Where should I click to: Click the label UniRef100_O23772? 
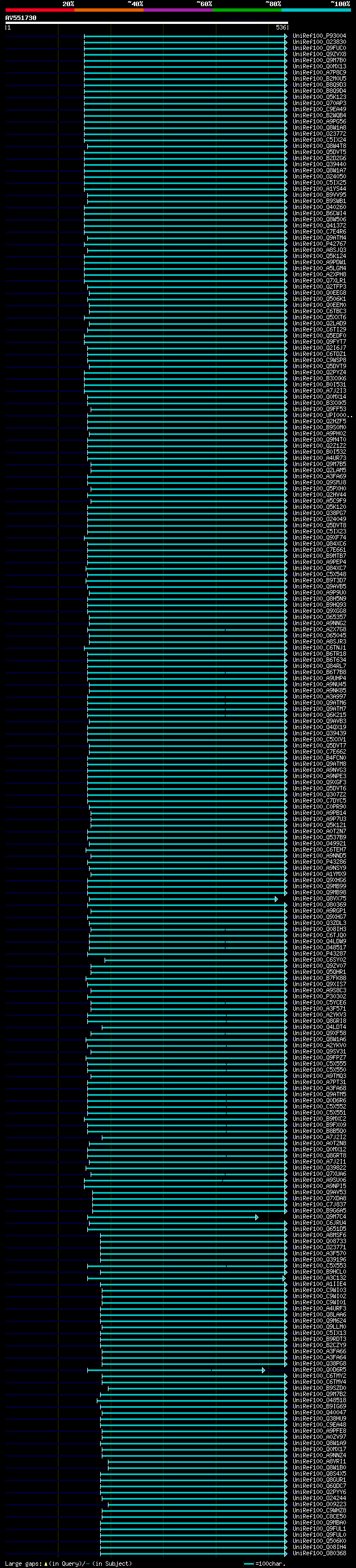point(319,134)
